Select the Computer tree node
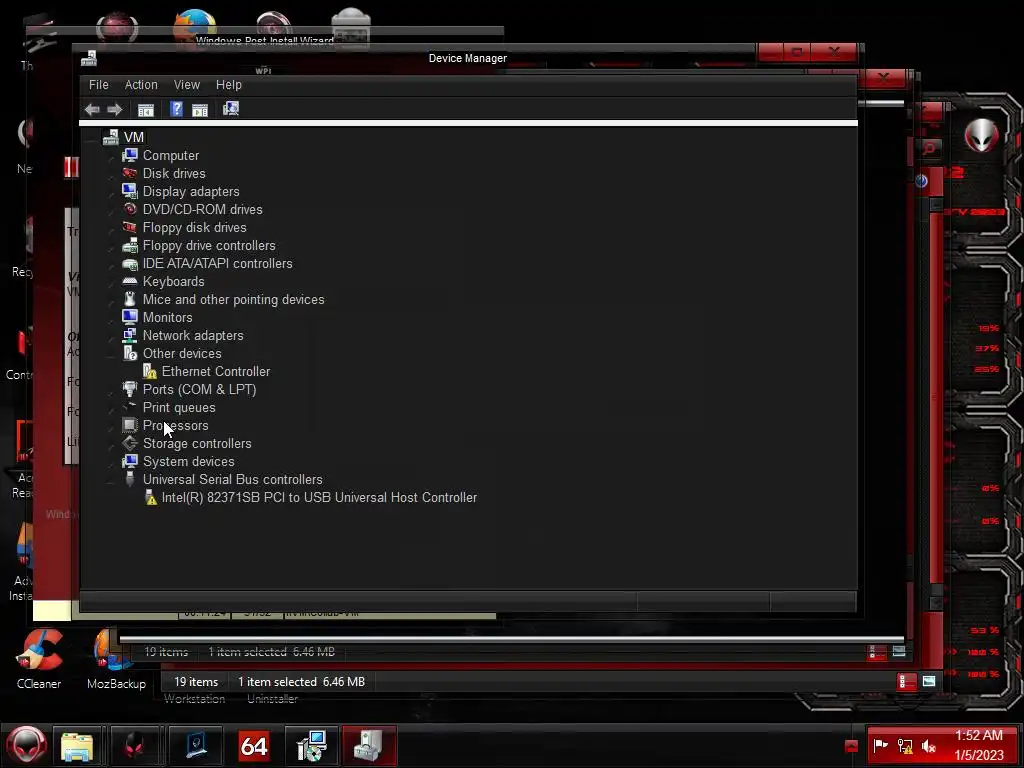This screenshot has width=1024, height=768. click(x=171, y=155)
